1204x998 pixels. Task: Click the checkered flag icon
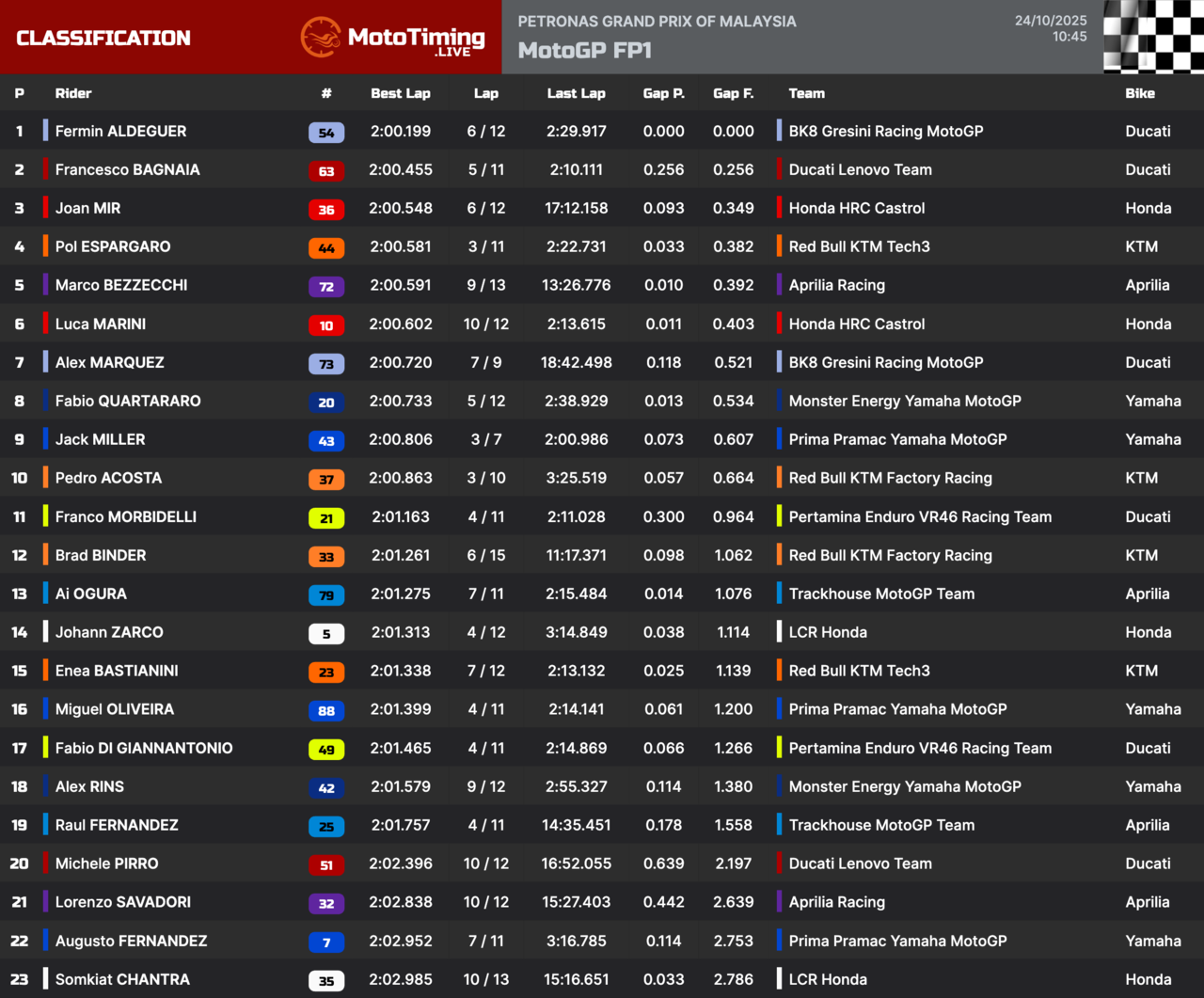click(x=1153, y=37)
